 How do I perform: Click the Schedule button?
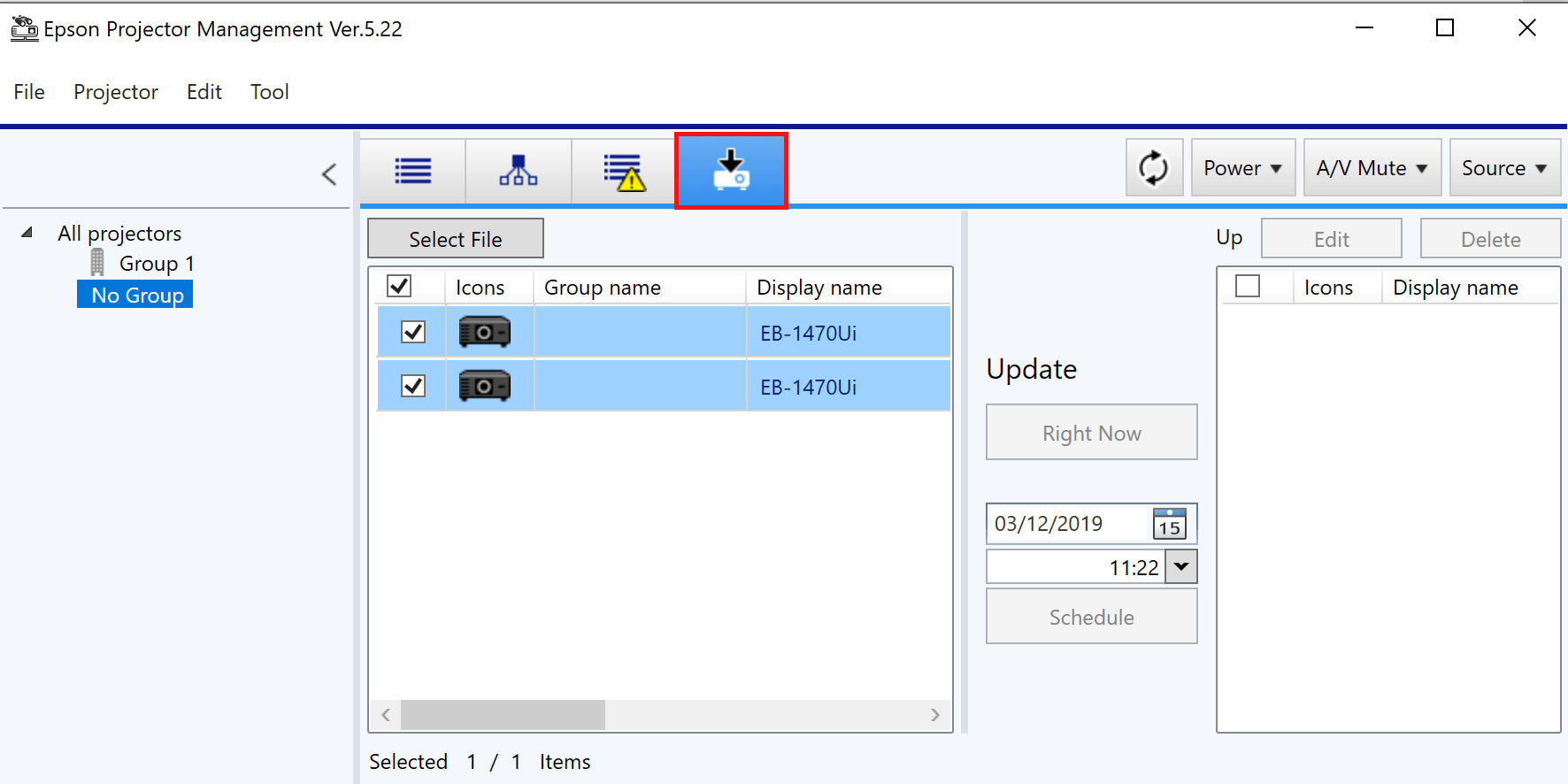click(1092, 617)
